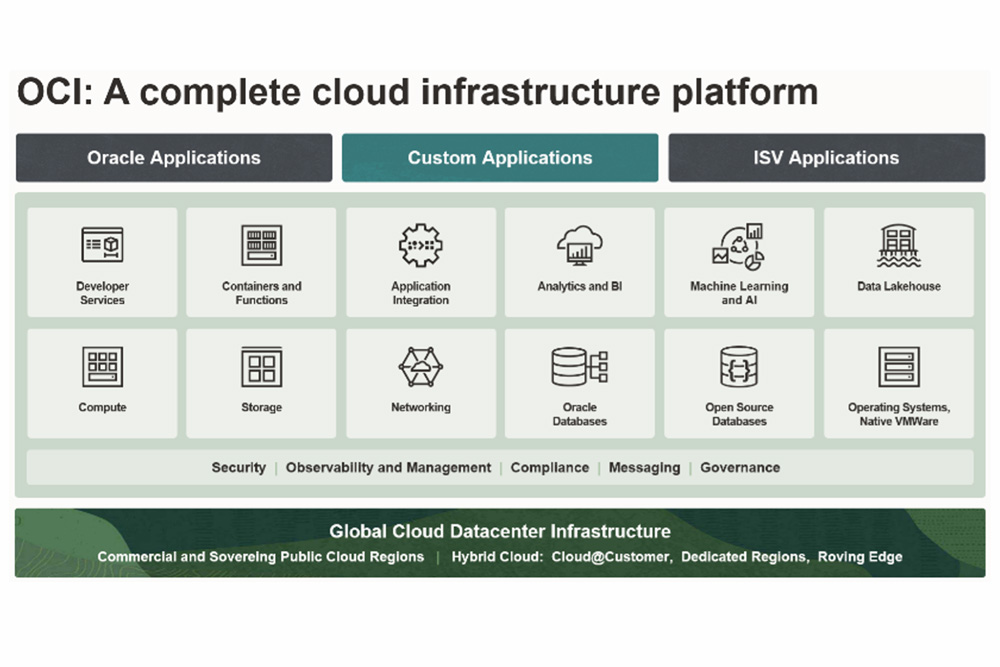Click the Governance label

click(740, 467)
